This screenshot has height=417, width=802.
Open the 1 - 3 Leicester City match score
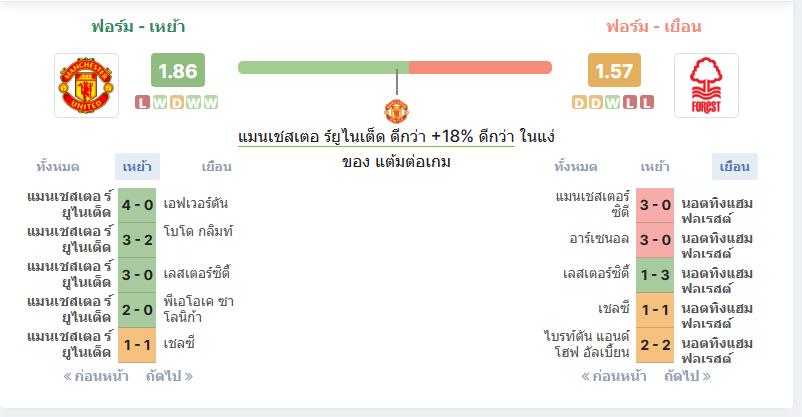[x=655, y=275]
